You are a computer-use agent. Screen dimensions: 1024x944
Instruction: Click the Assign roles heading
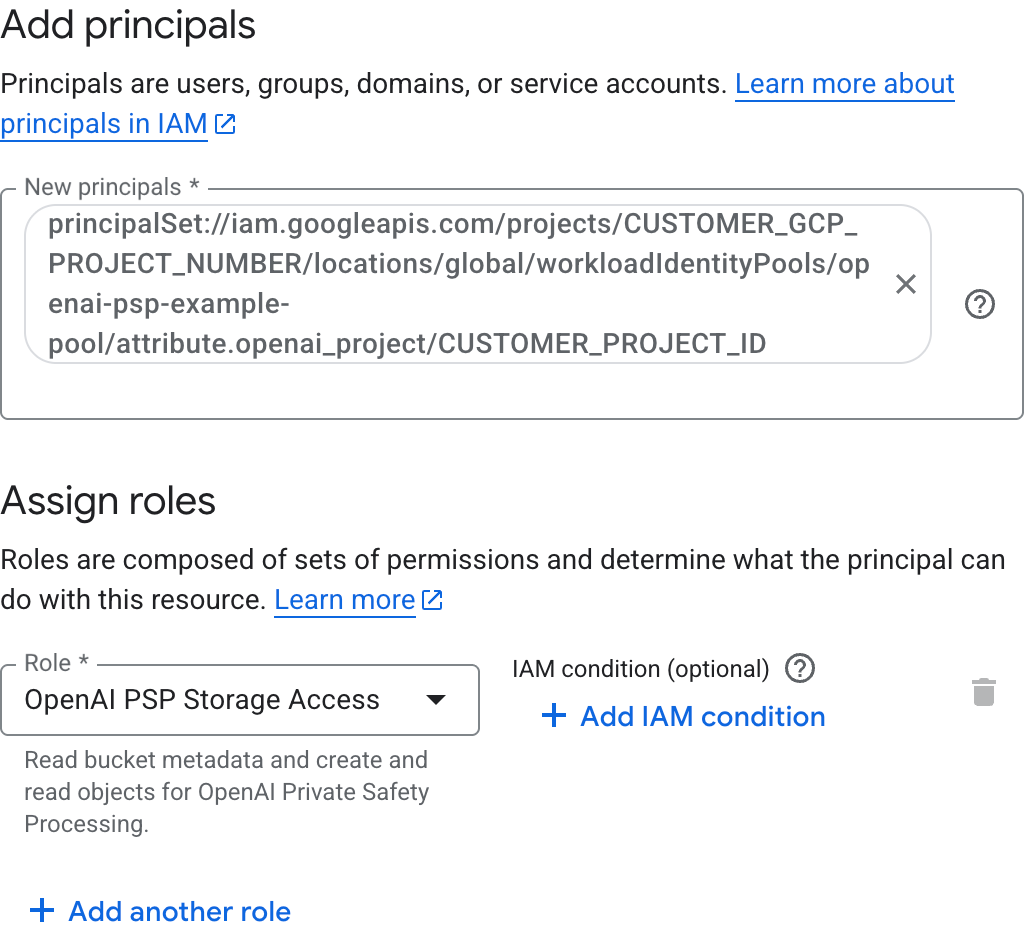[108, 501]
